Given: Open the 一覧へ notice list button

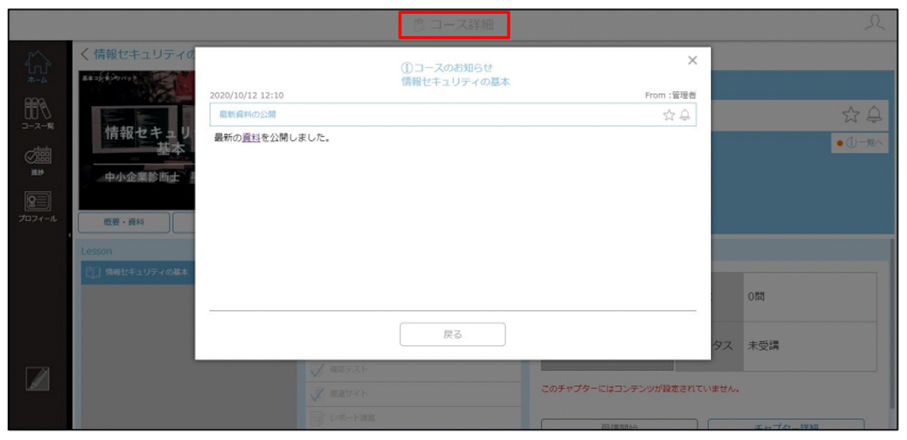Looking at the screenshot, I should pos(860,143).
